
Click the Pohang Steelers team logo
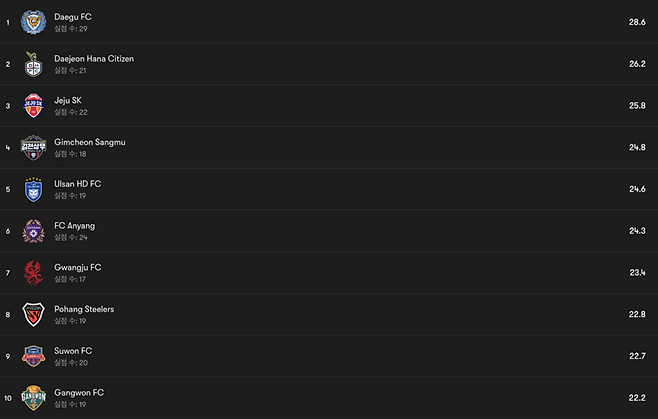33,315
